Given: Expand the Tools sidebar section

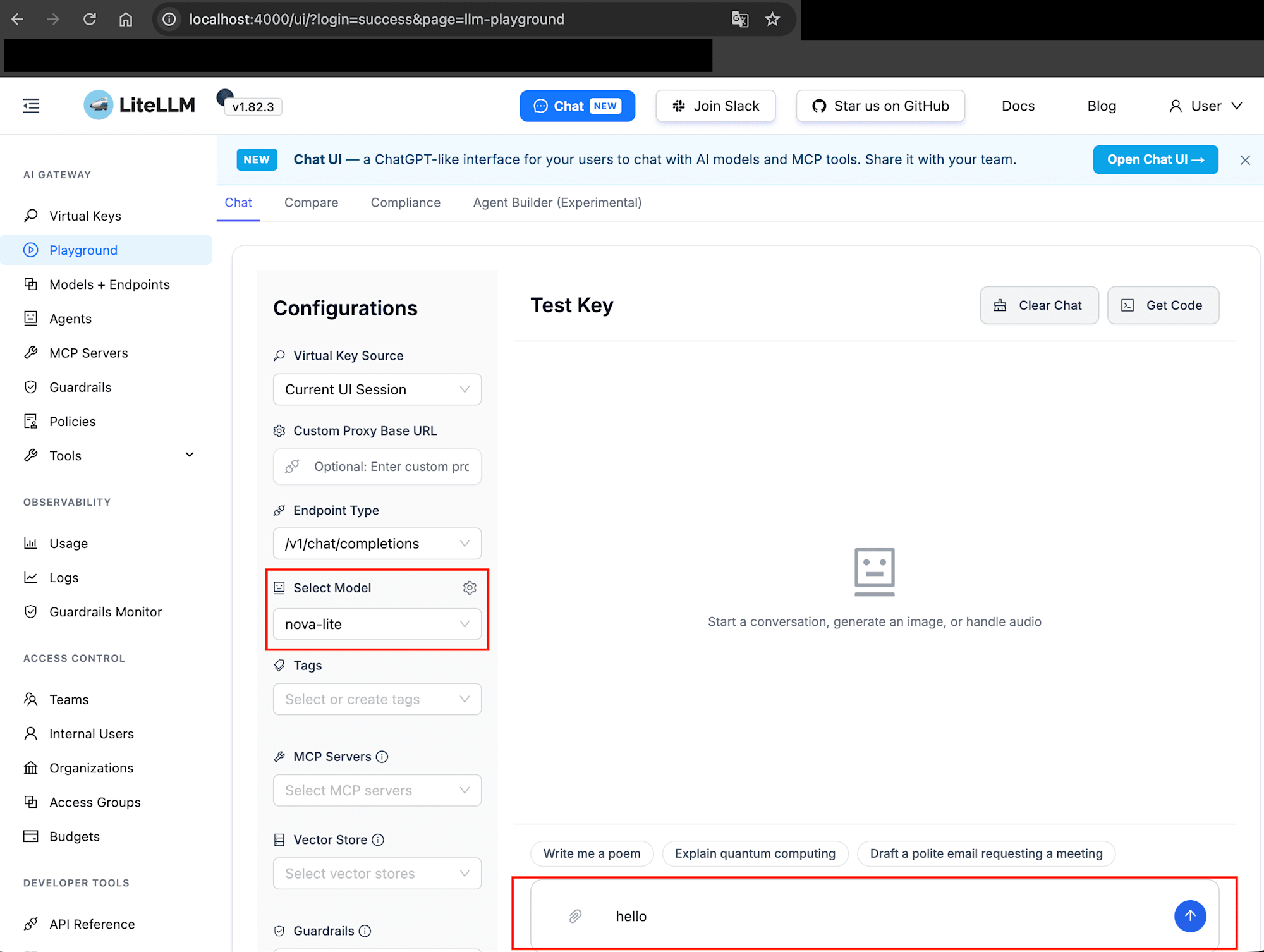Looking at the screenshot, I should [x=106, y=455].
